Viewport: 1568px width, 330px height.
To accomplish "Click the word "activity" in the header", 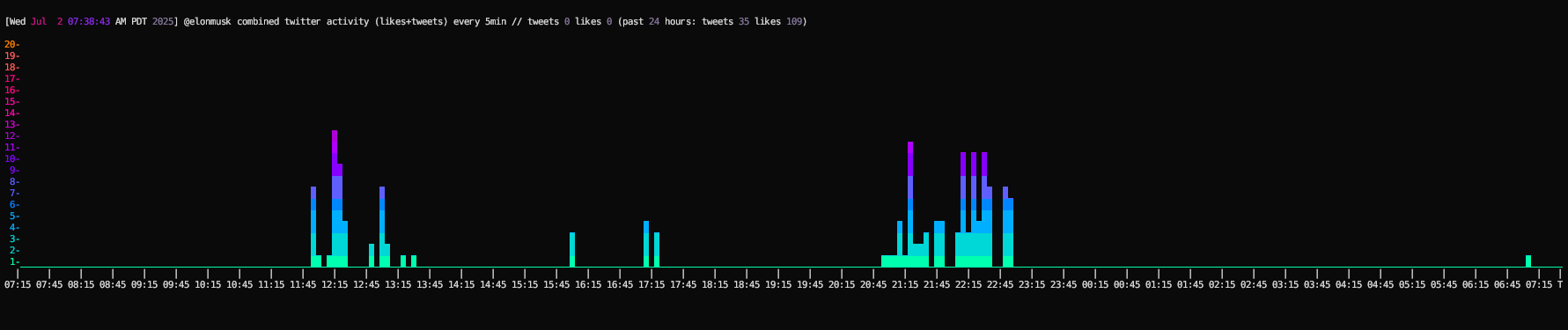I will pyautogui.click(x=348, y=22).
